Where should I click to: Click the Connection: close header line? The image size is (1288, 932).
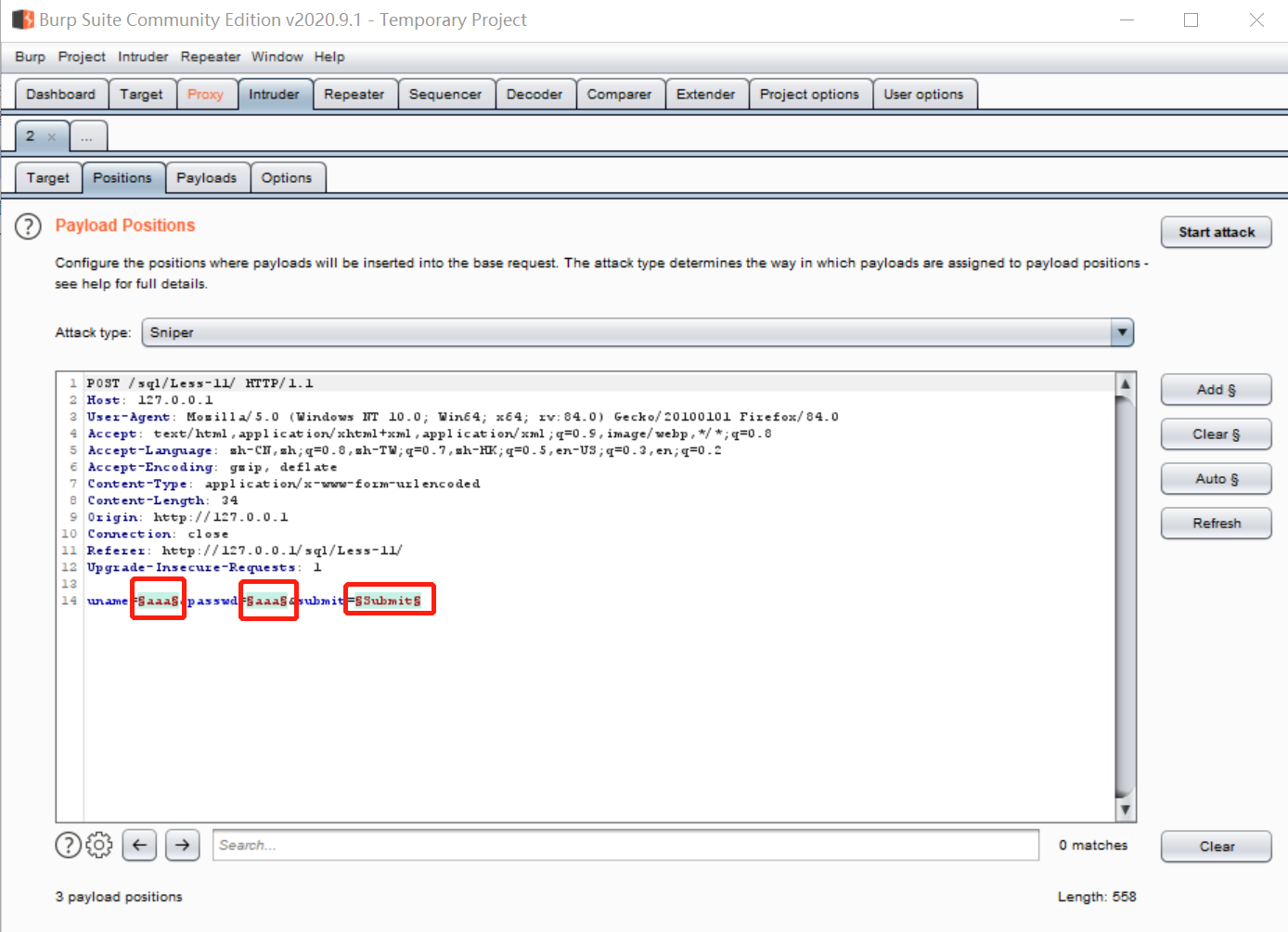[158, 534]
